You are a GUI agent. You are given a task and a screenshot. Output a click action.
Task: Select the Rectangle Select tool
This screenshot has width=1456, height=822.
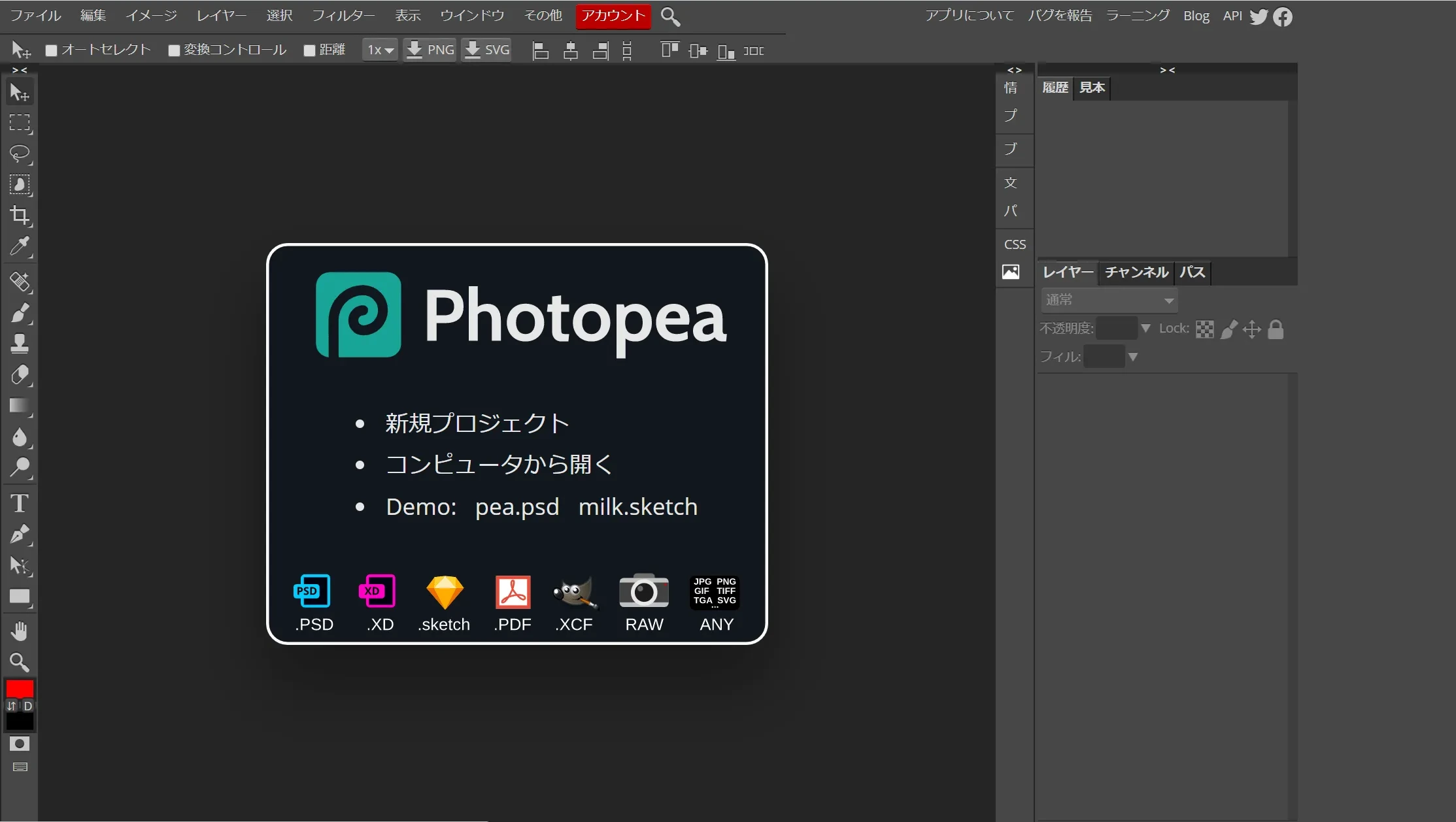20,123
